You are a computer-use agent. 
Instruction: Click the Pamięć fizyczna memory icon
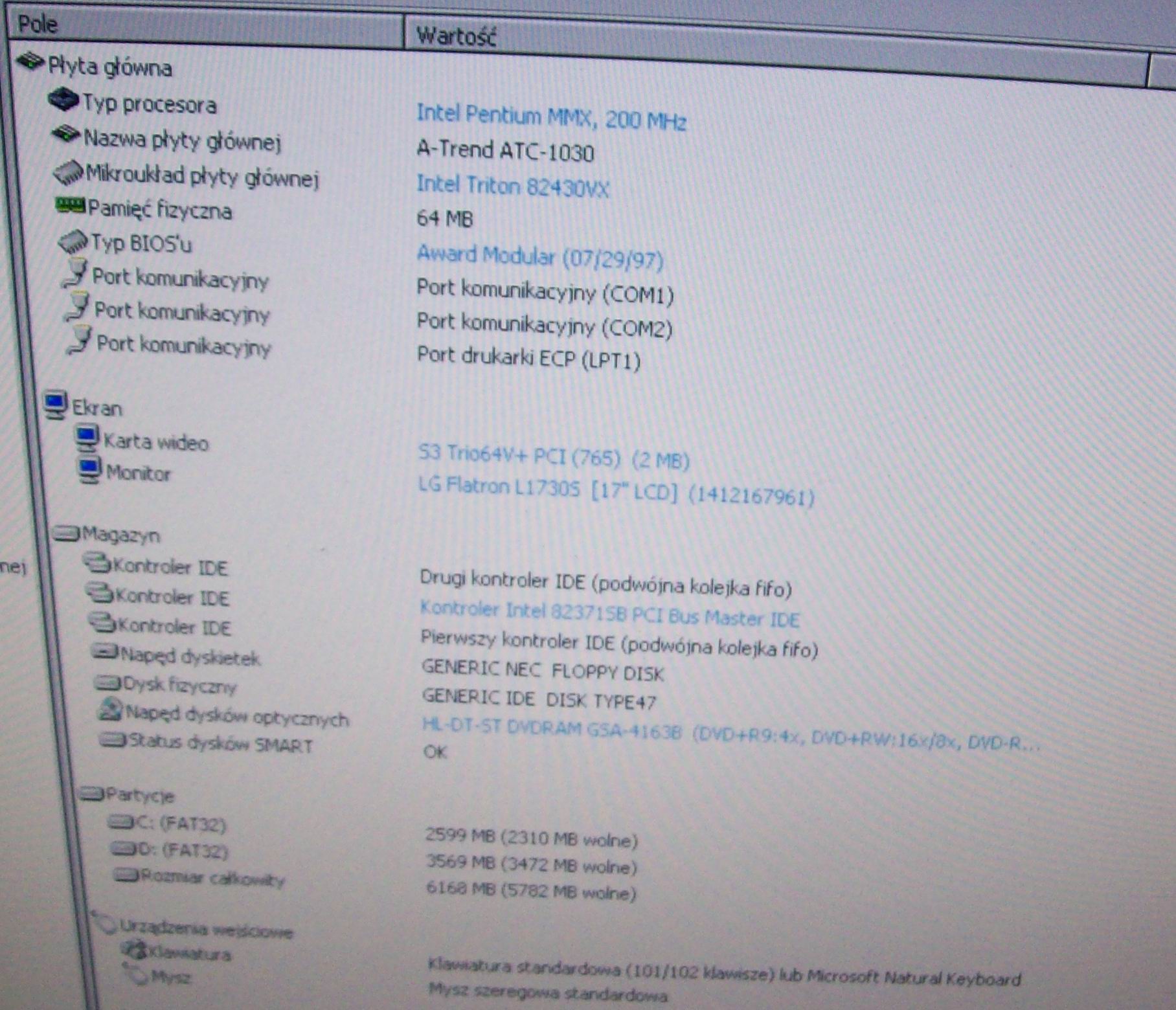click(70, 206)
